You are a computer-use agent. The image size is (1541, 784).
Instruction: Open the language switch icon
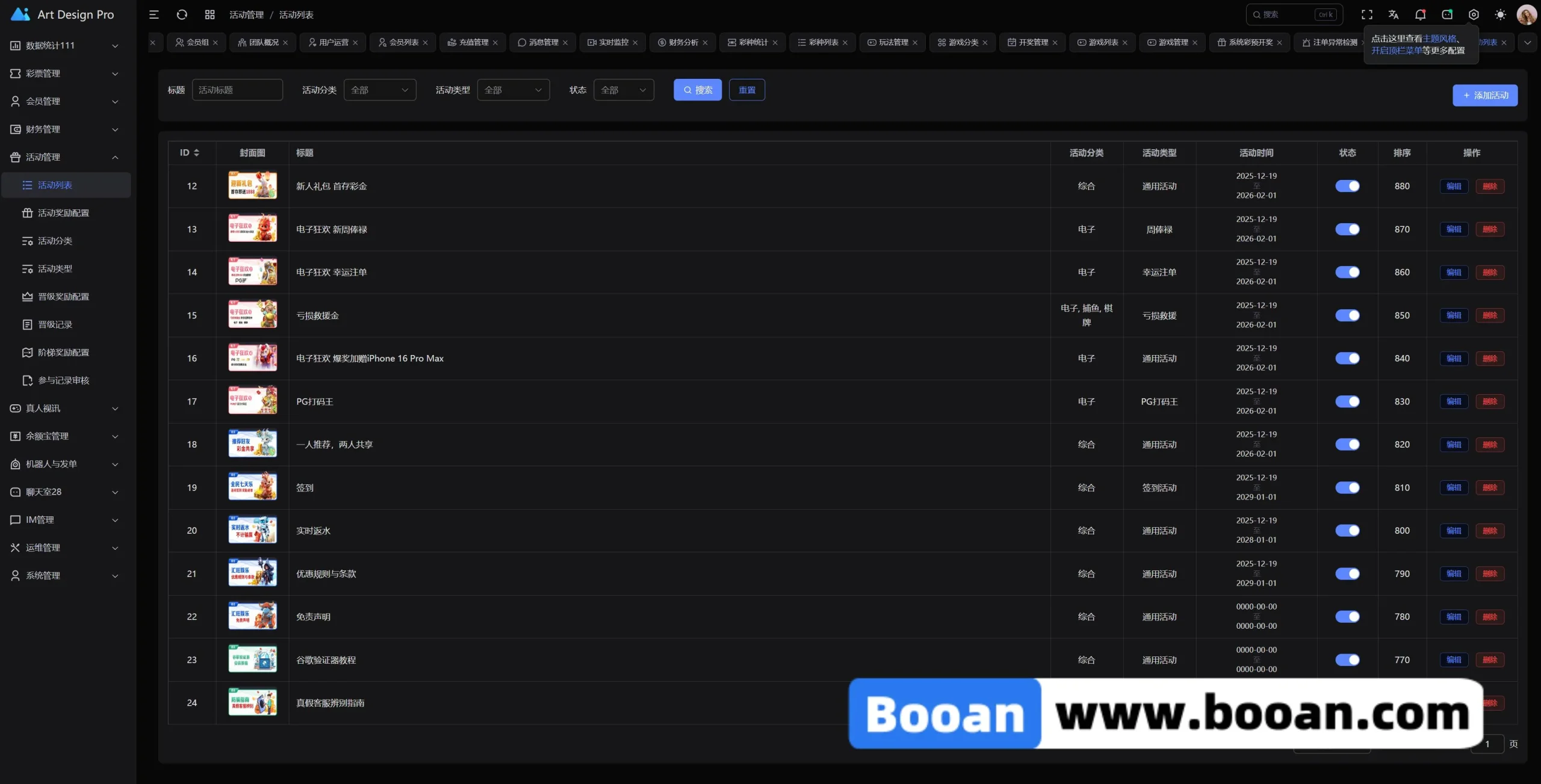pos(1394,14)
